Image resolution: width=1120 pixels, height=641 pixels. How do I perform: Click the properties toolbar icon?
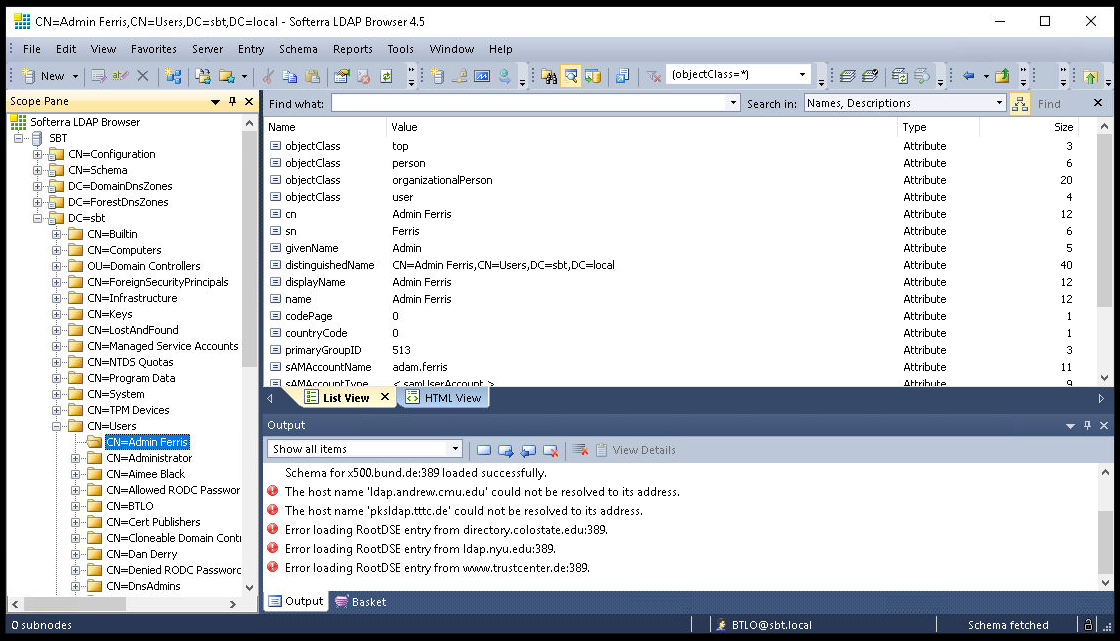[x=342, y=76]
